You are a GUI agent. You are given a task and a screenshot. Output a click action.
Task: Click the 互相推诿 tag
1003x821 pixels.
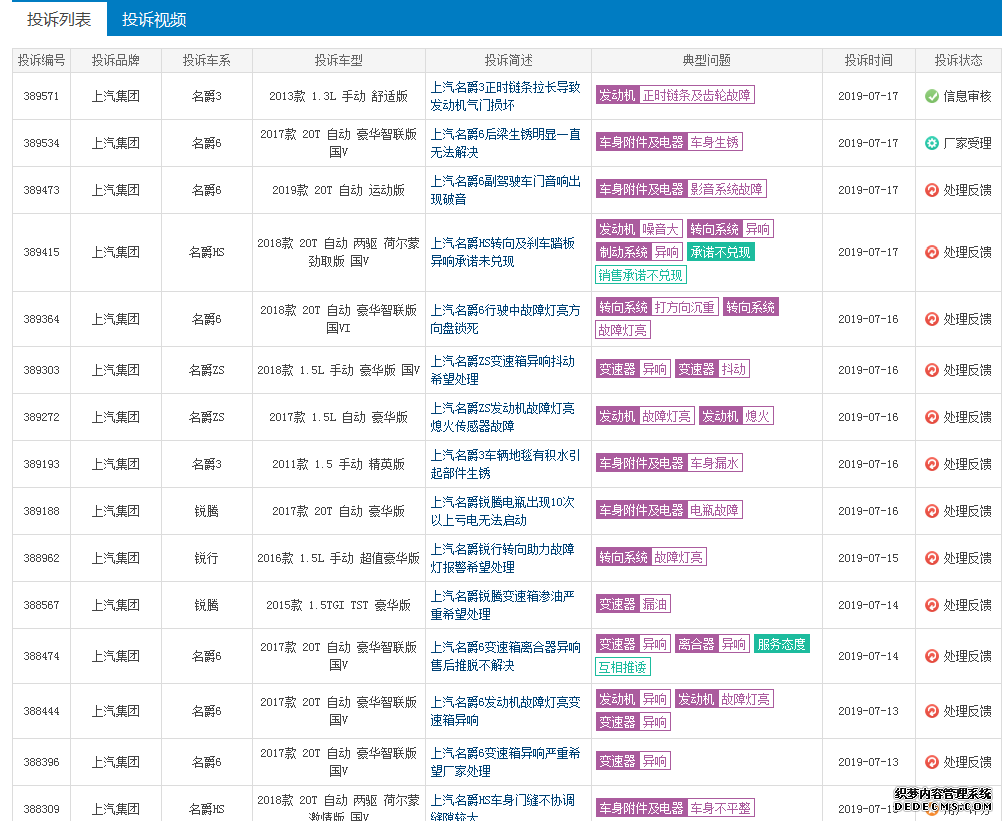coord(623,667)
